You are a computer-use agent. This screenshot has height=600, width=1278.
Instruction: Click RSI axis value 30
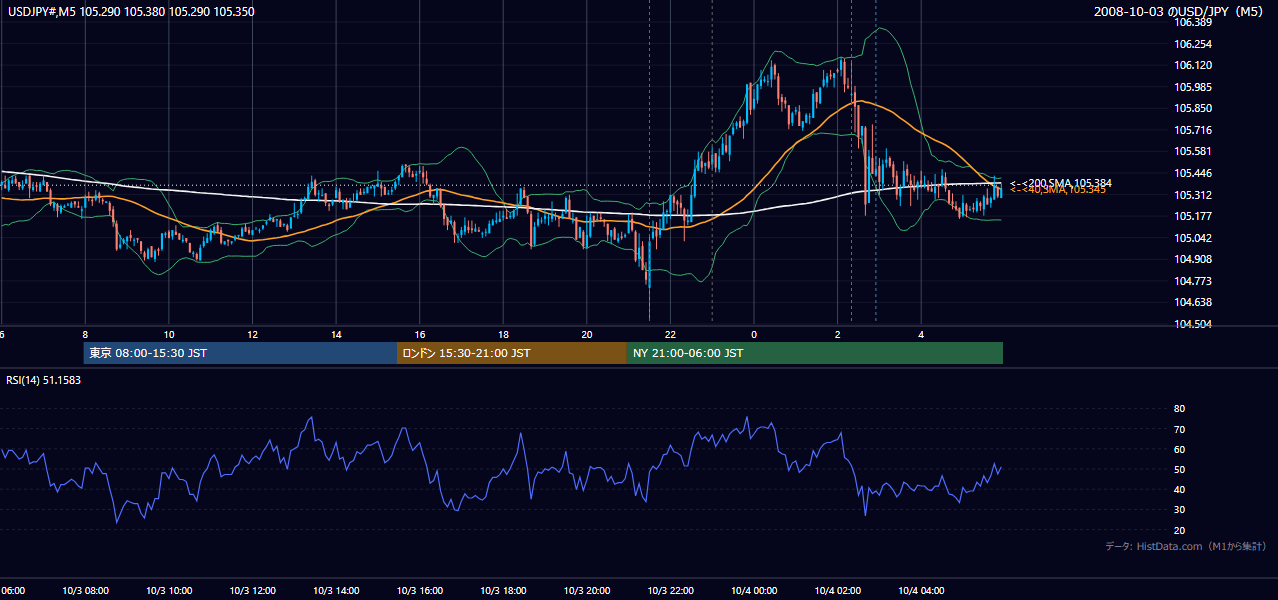[1179, 509]
